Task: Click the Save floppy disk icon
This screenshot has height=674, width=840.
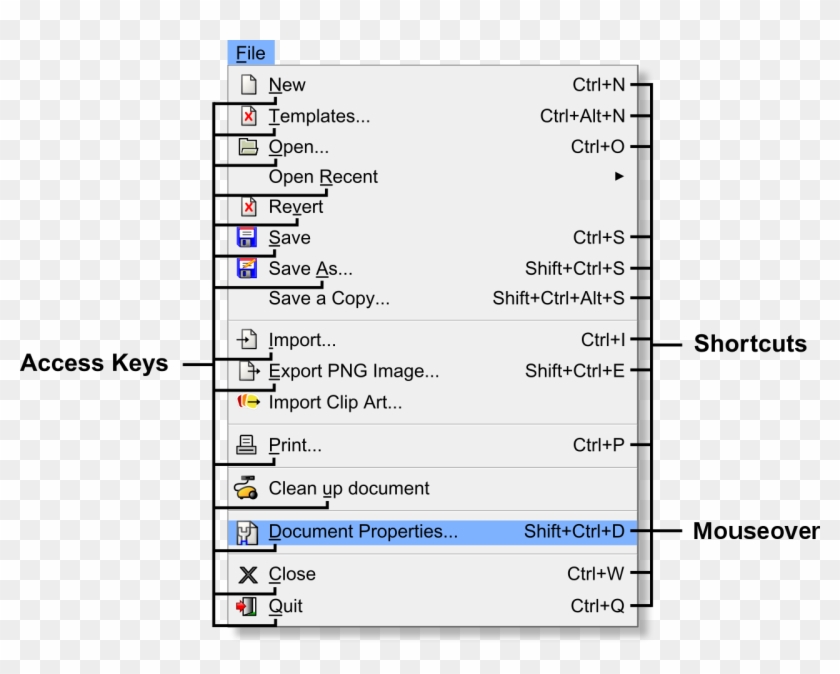Action: pyautogui.click(x=245, y=237)
